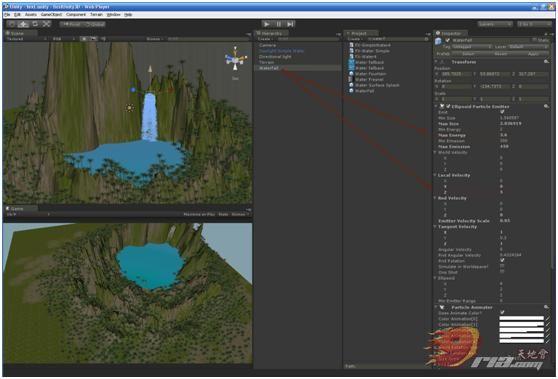Viewport: 558px width, 379px height.
Task: Select the Scale tool in toolbar
Action: click(46, 24)
